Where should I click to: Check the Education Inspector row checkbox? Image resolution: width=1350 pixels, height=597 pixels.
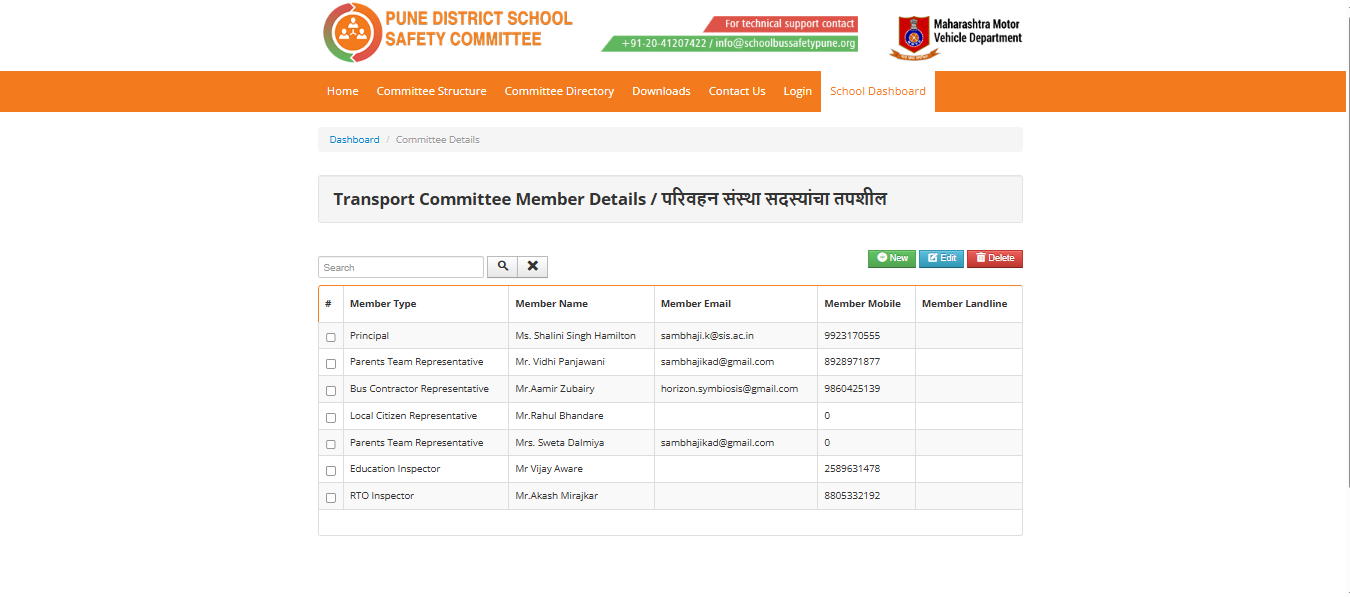tap(331, 470)
